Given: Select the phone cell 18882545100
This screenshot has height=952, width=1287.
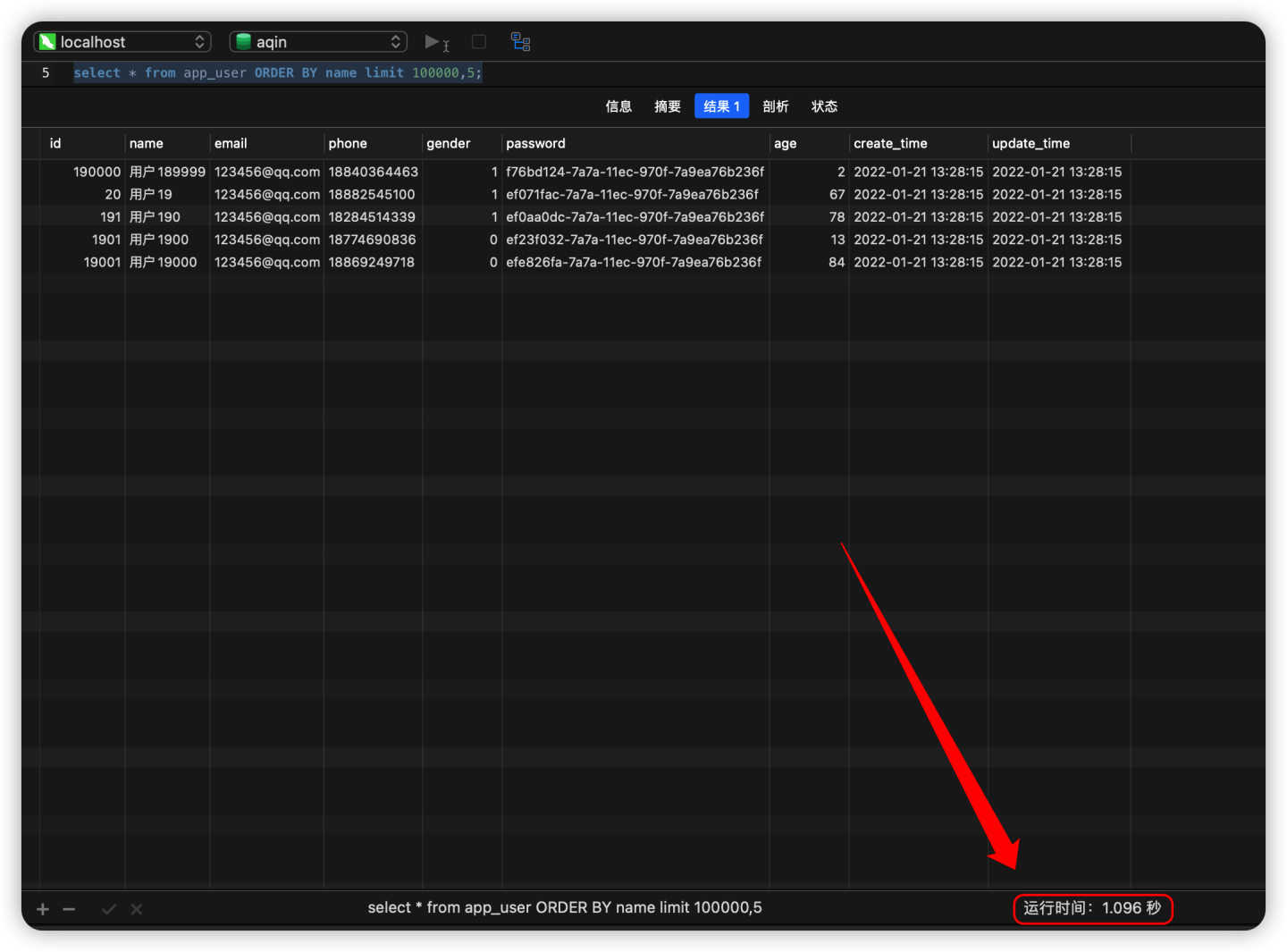Looking at the screenshot, I should [x=372, y=194].
